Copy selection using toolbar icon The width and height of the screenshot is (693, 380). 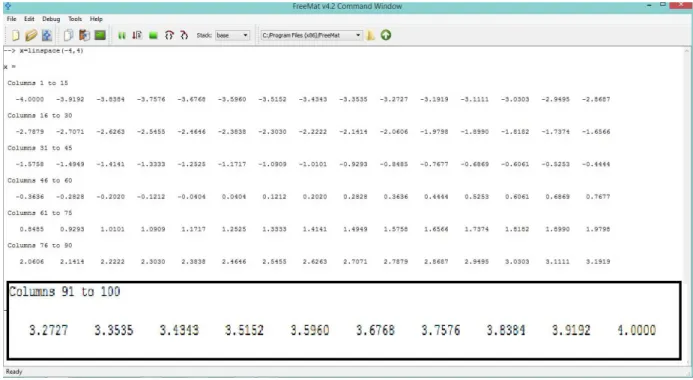[x=69, y=35]
